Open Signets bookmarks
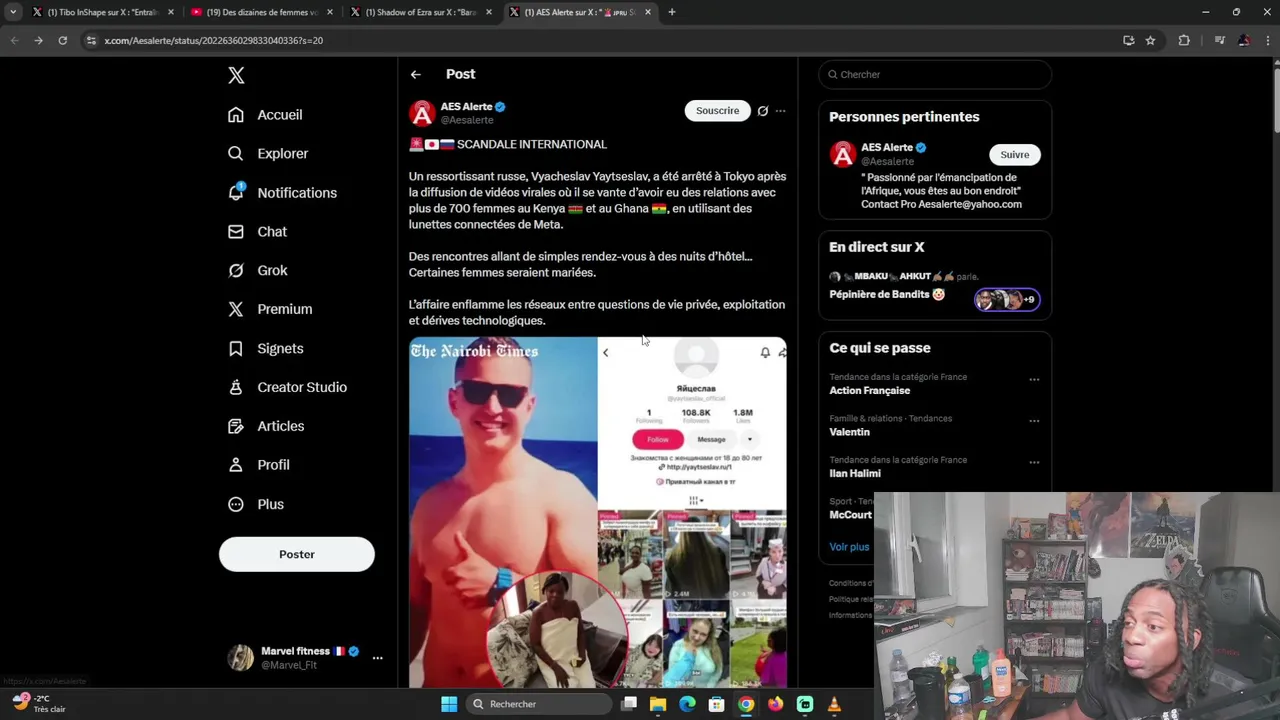The width and height of the screenshot is (1280, 720). pyautogui.click(x=265, y=348)
